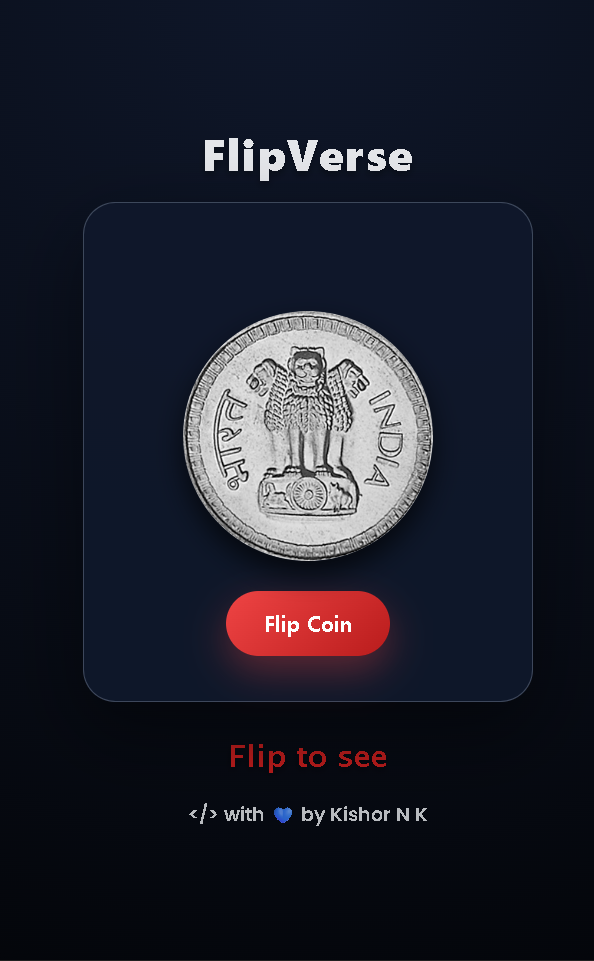Click the coin image
Viewport: 594px width, 961px height.
point(308,436)
